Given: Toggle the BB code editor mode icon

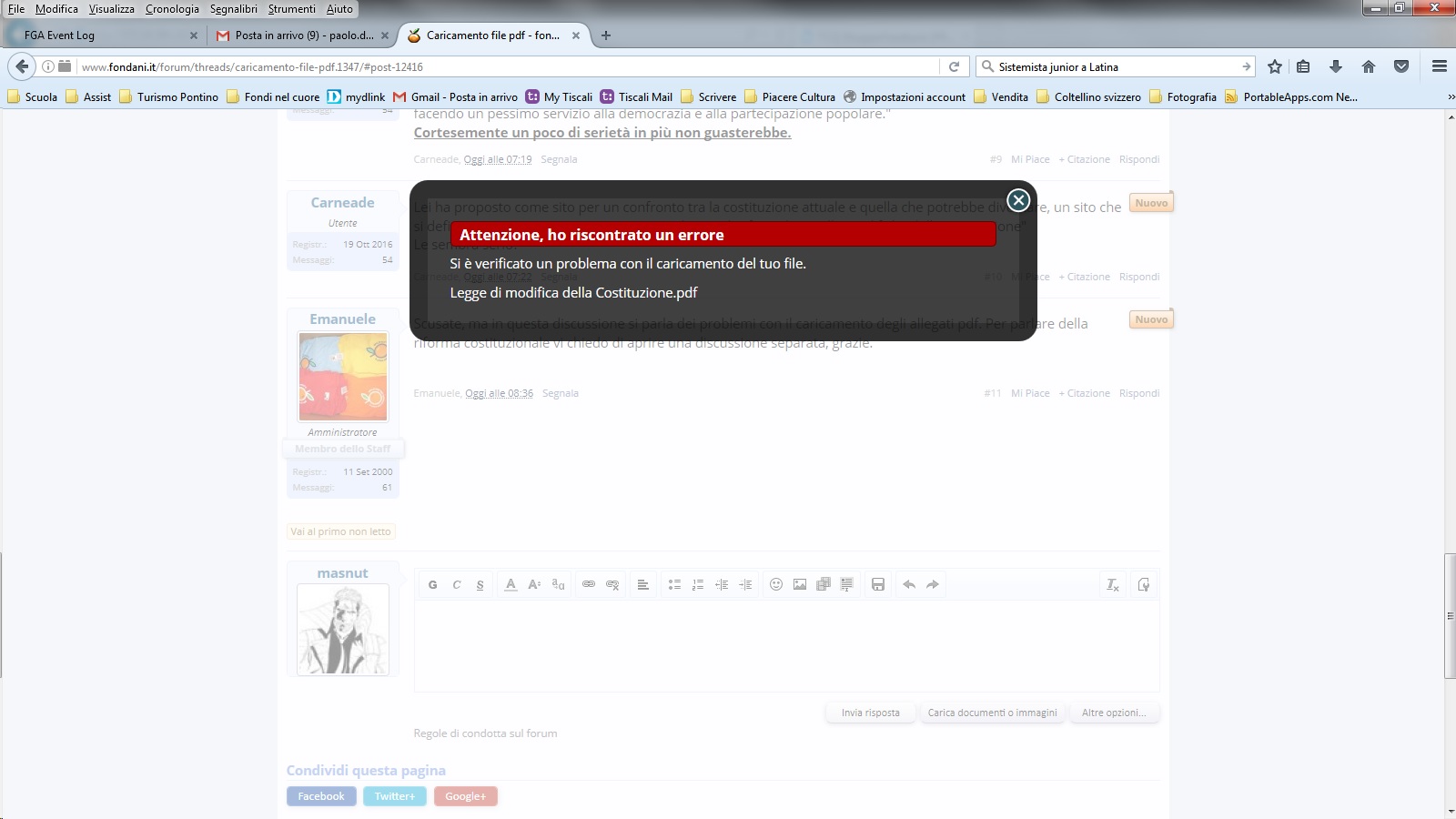Looking at the screenshot, I should tap(1144, 585).
